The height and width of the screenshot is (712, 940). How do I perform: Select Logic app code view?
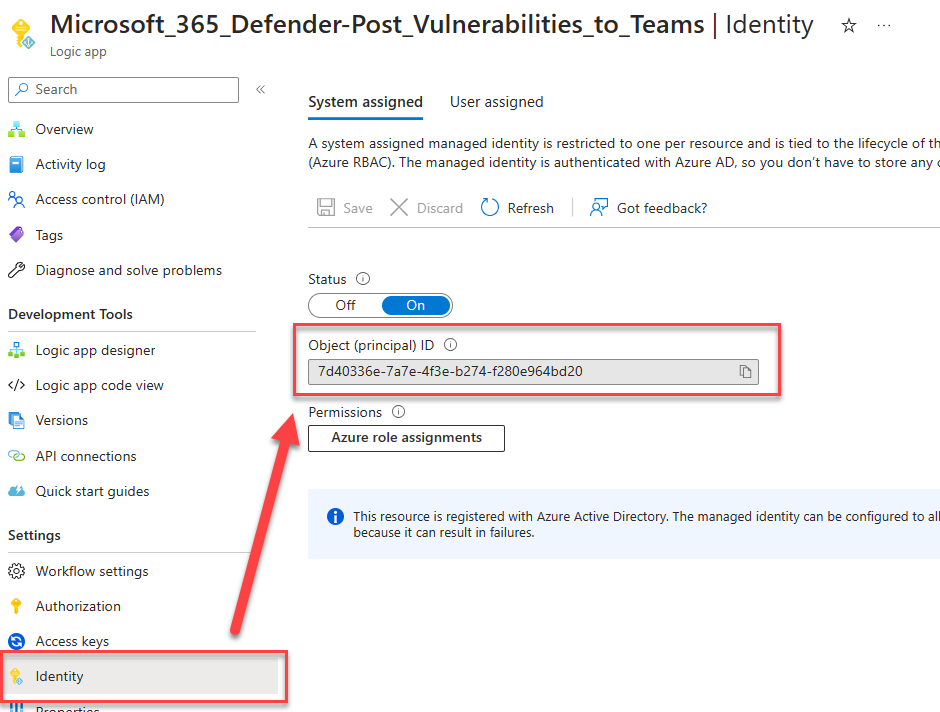point(99,385)
